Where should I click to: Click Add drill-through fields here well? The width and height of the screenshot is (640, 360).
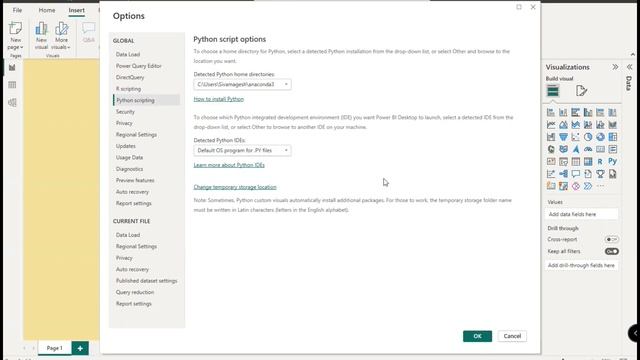[x=581, y=265]
